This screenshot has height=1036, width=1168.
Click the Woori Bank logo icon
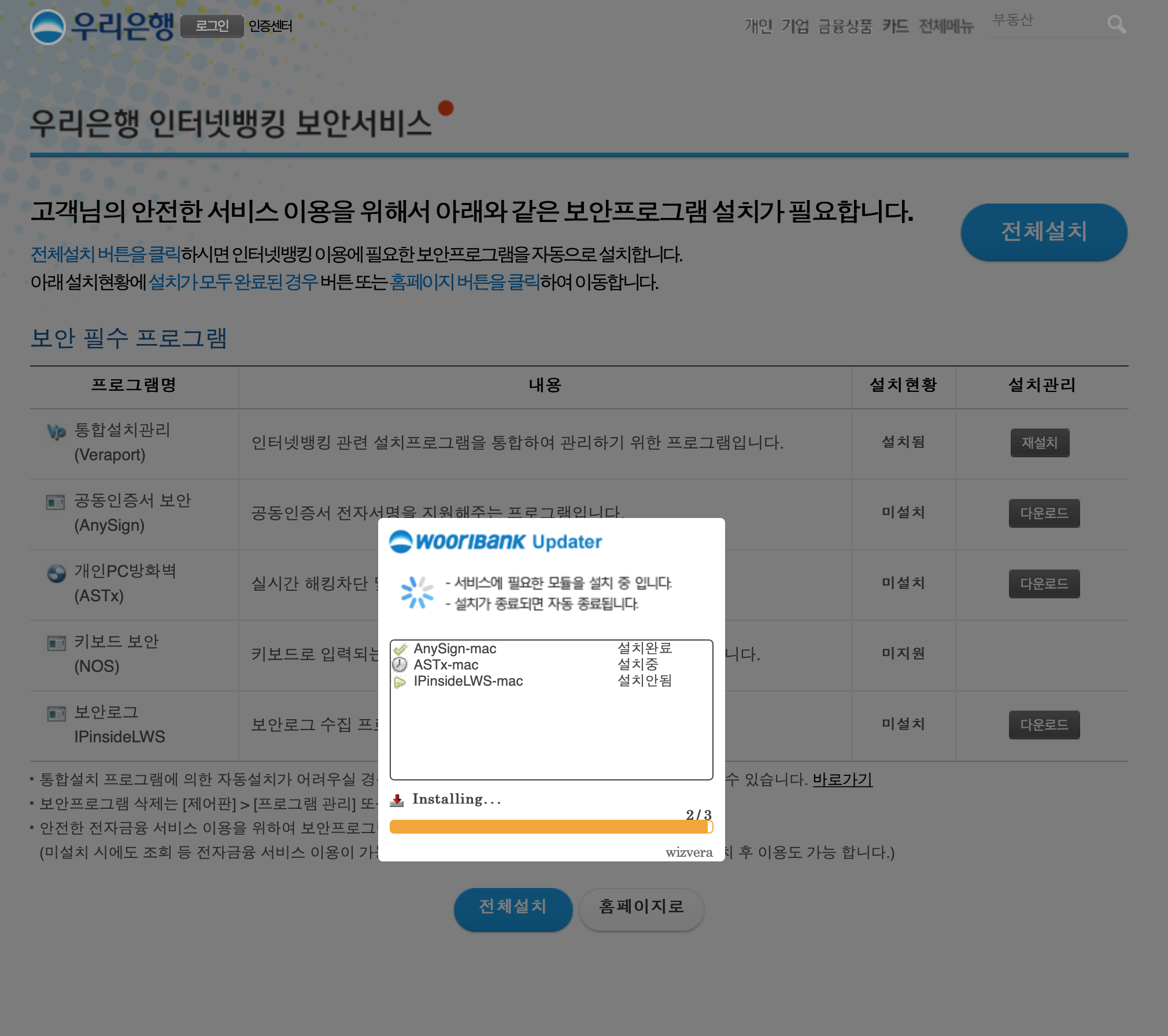(47, 27)
